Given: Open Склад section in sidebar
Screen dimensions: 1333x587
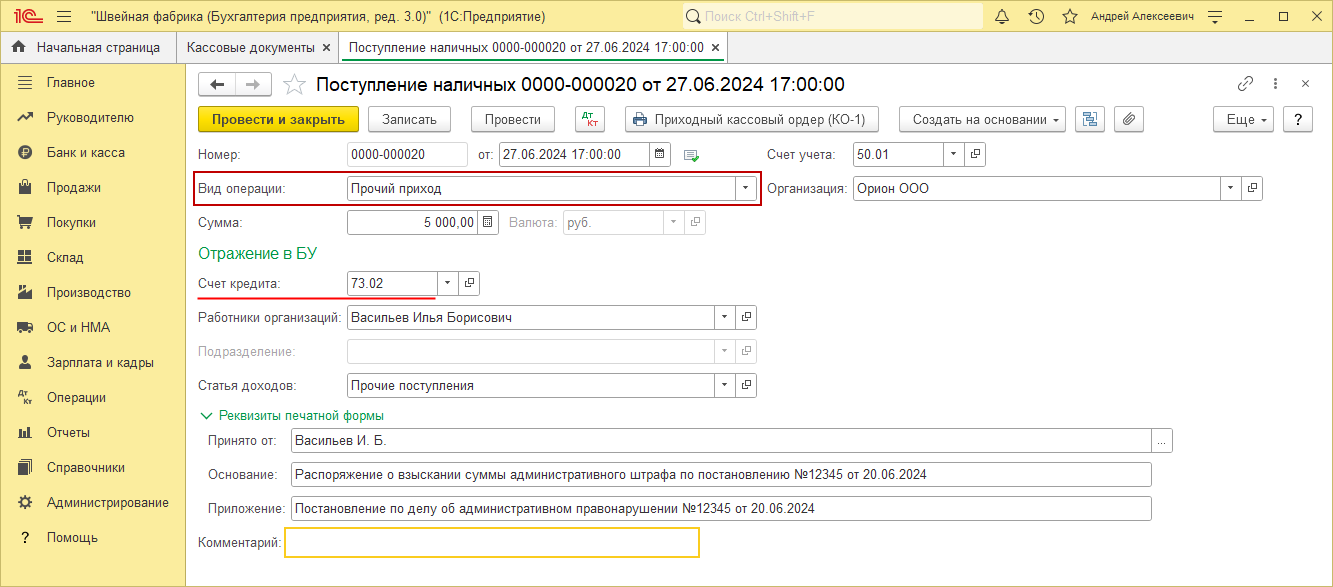Looking at the screenshot, I should 92,257.
